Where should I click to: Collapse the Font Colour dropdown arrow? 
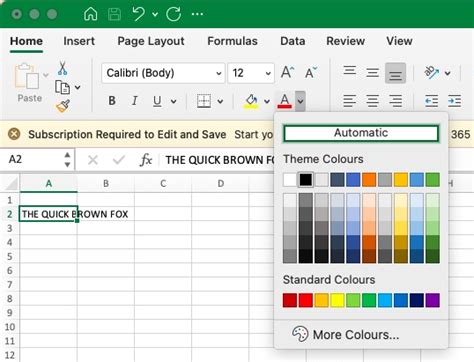[300, 101]
